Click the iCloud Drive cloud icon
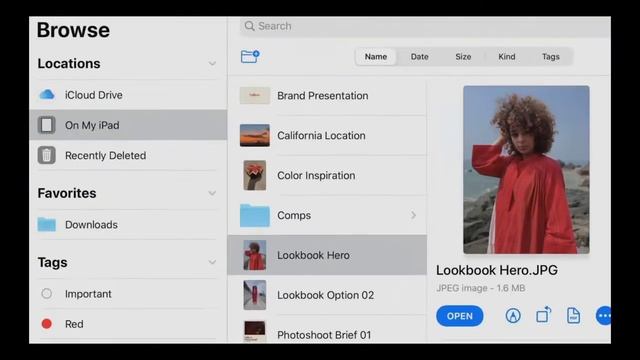The width and height of the screenshot is (640, 360). (47, 95)
